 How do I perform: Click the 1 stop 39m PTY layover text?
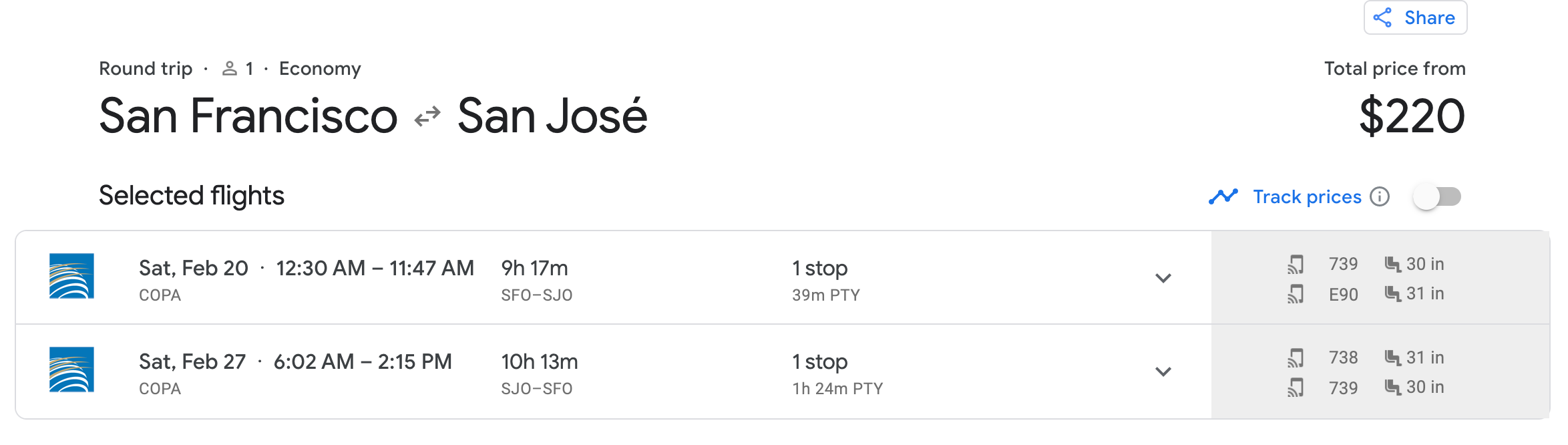[x=825, y=279]
